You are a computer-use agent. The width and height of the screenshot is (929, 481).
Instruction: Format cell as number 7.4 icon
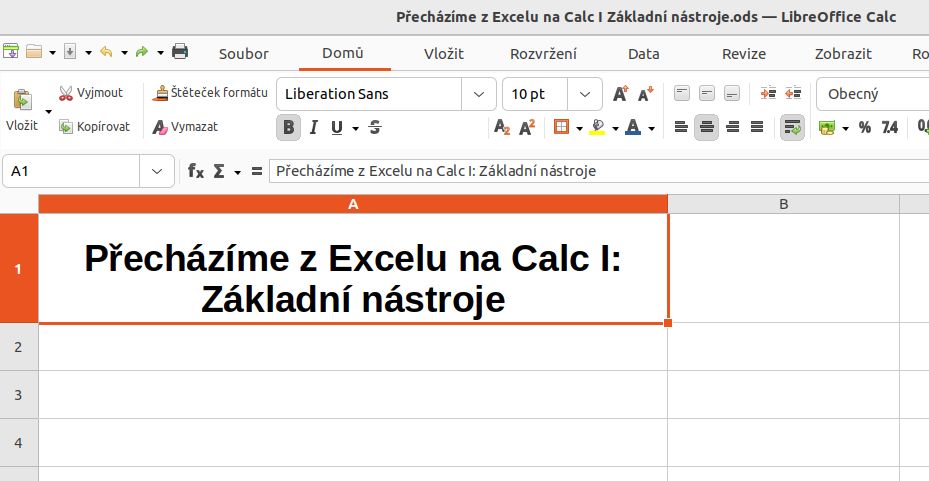tap(889, 127)
